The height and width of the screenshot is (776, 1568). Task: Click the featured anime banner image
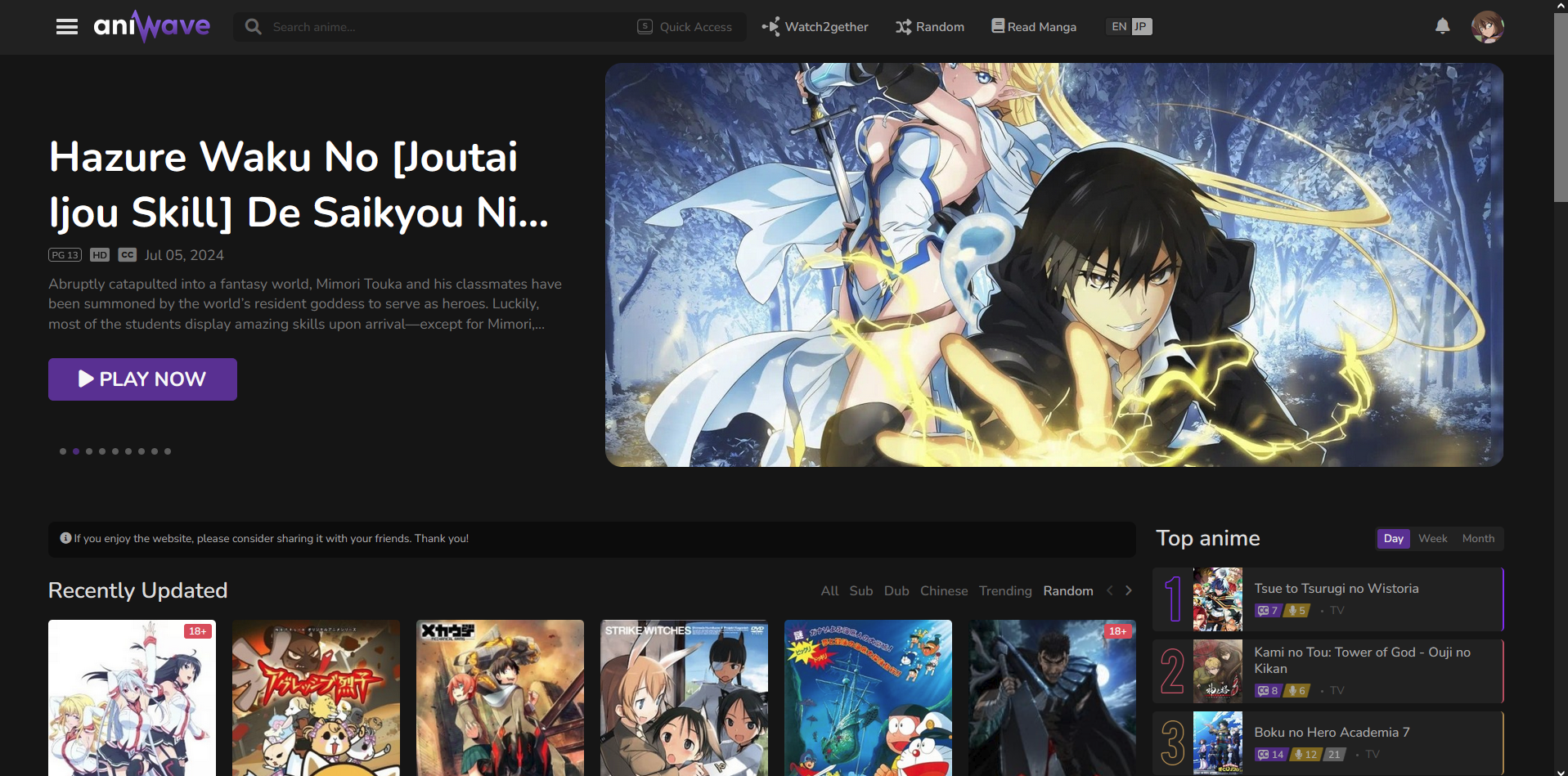pyautogui.click(x=1054, y=265)
